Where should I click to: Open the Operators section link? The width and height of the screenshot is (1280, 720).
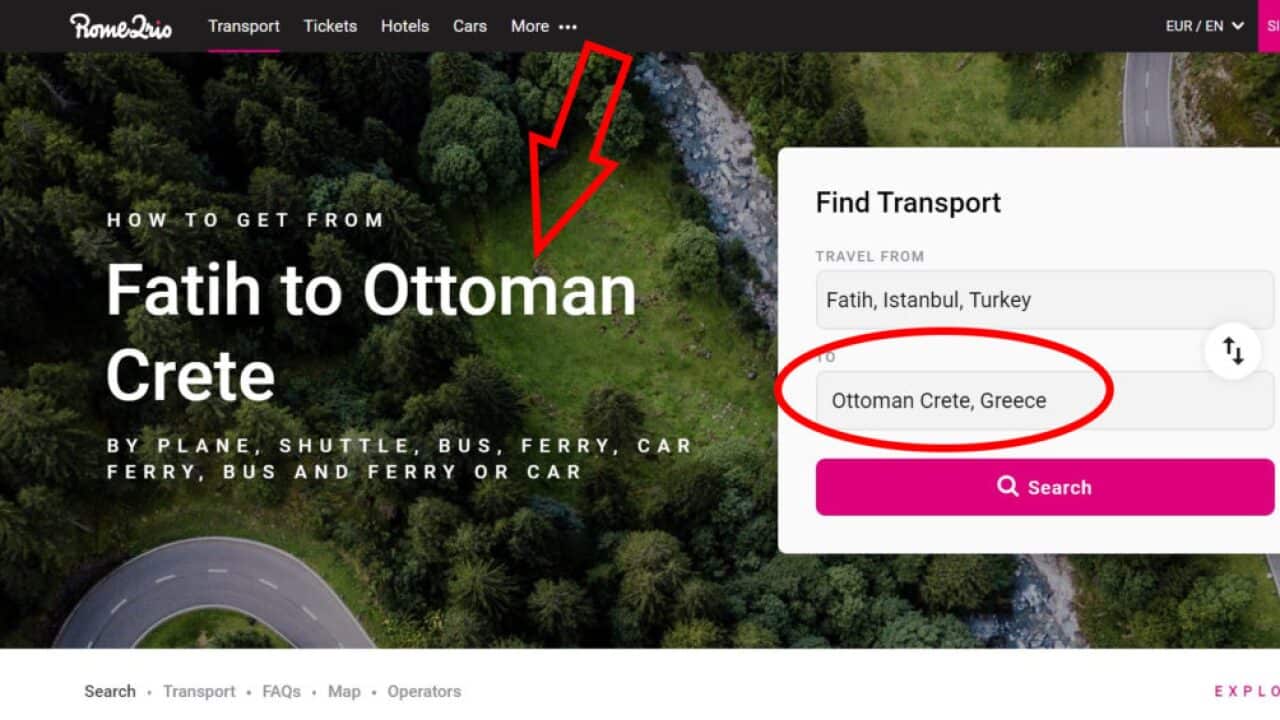[x=424, y=691]
